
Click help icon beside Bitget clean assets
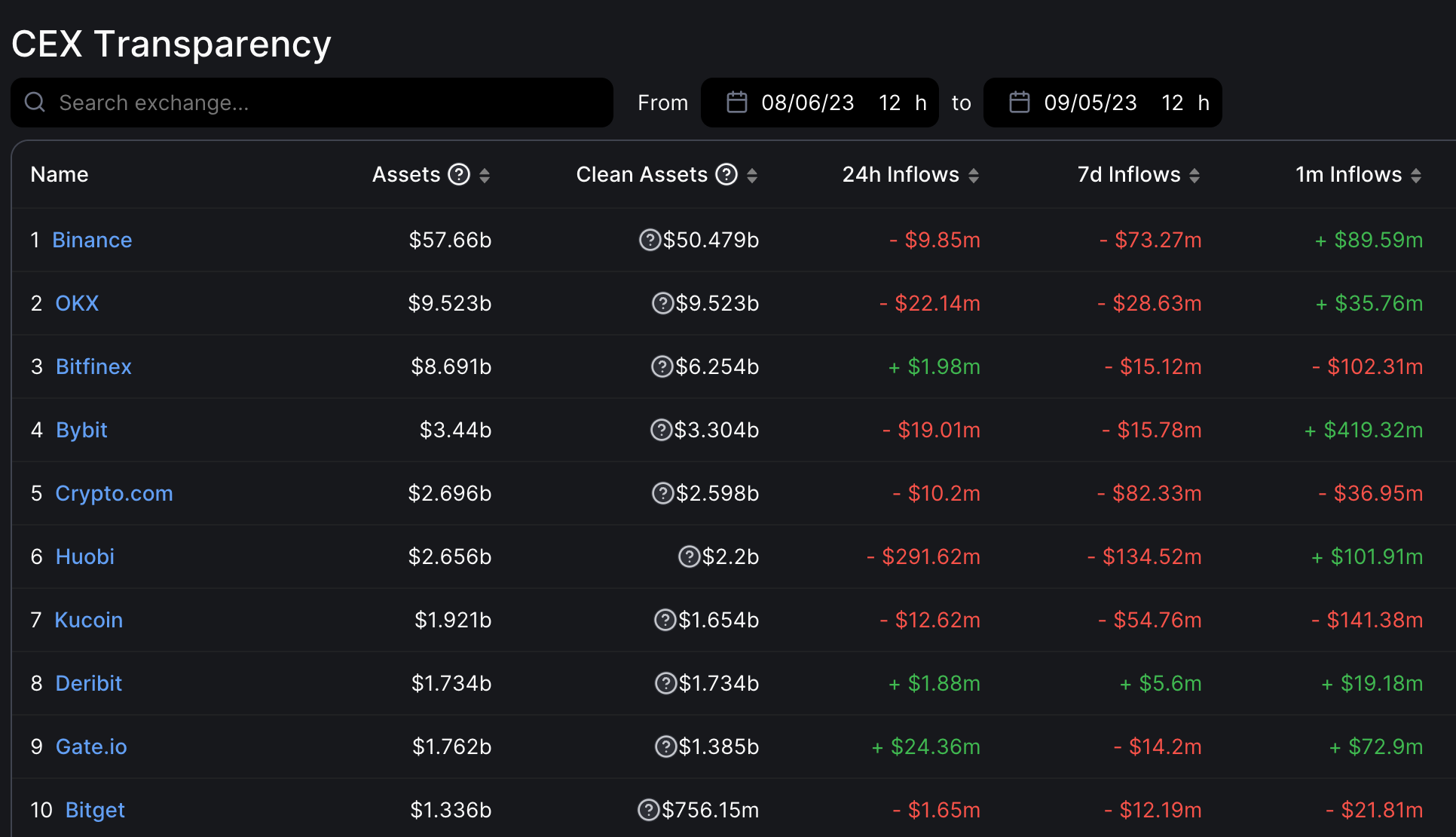pyautogui.click(x=648, y=810)
